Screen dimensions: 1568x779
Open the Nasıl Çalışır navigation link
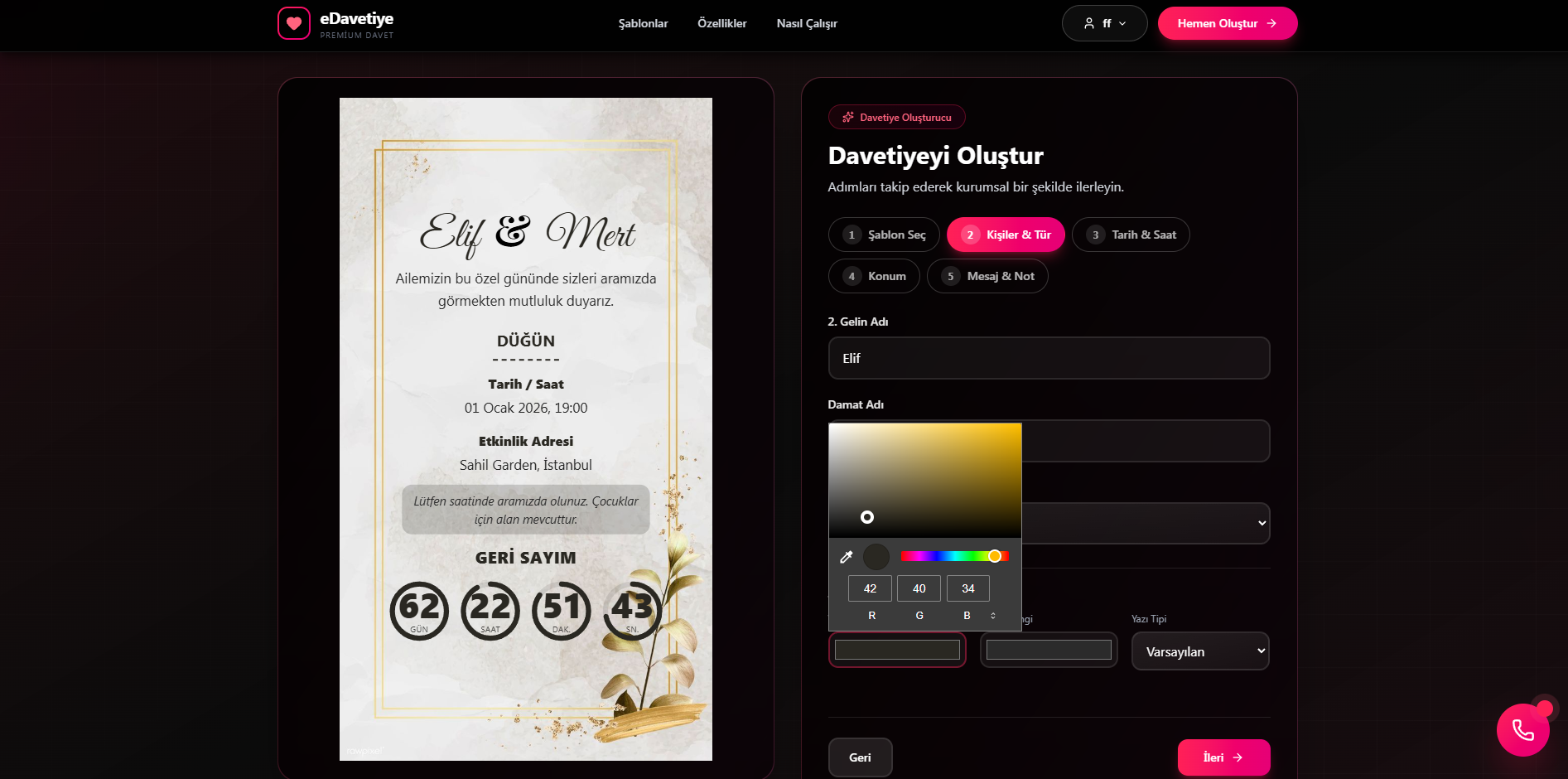tap(806, 23)
